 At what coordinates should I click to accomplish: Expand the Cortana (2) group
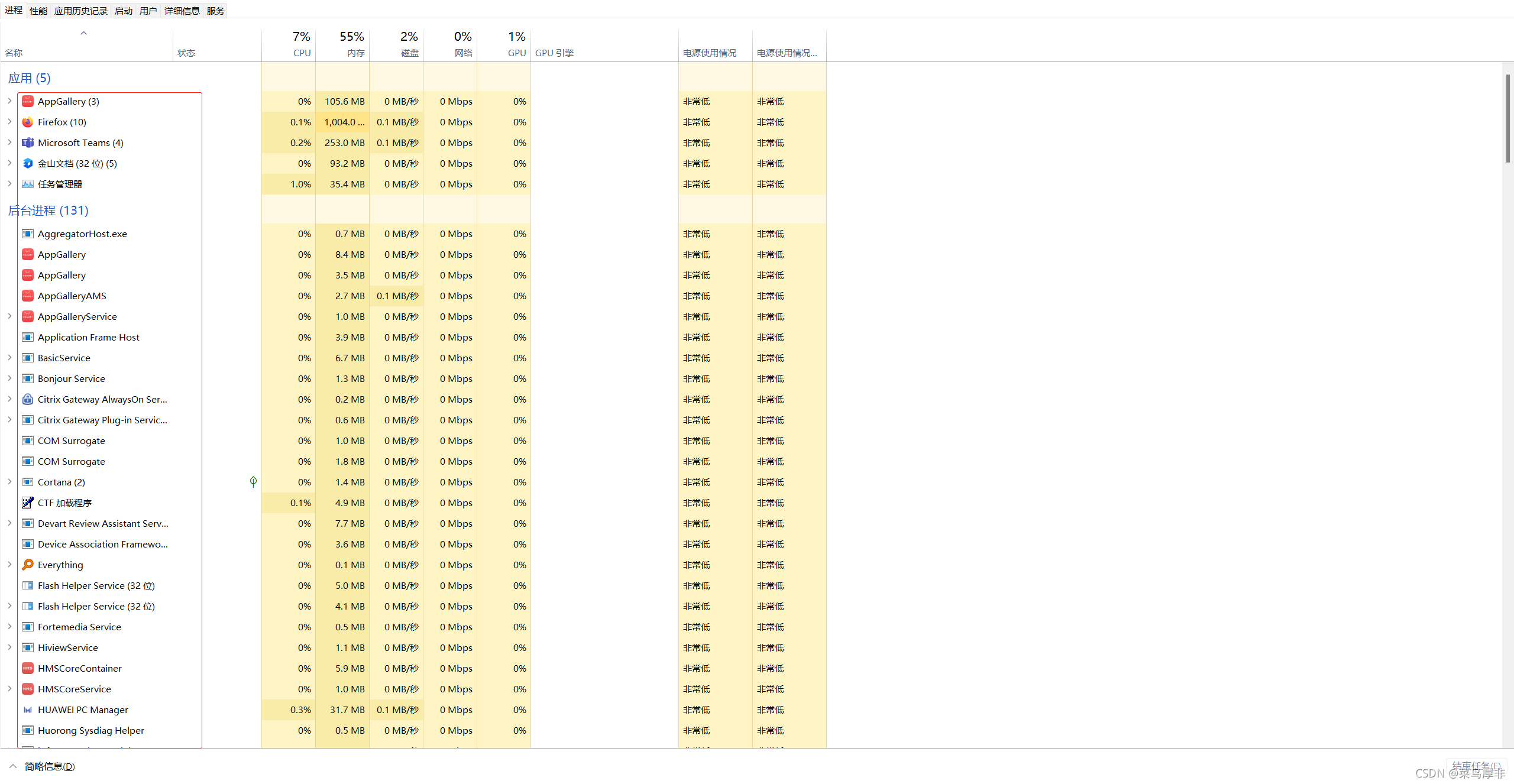(9, 482)
